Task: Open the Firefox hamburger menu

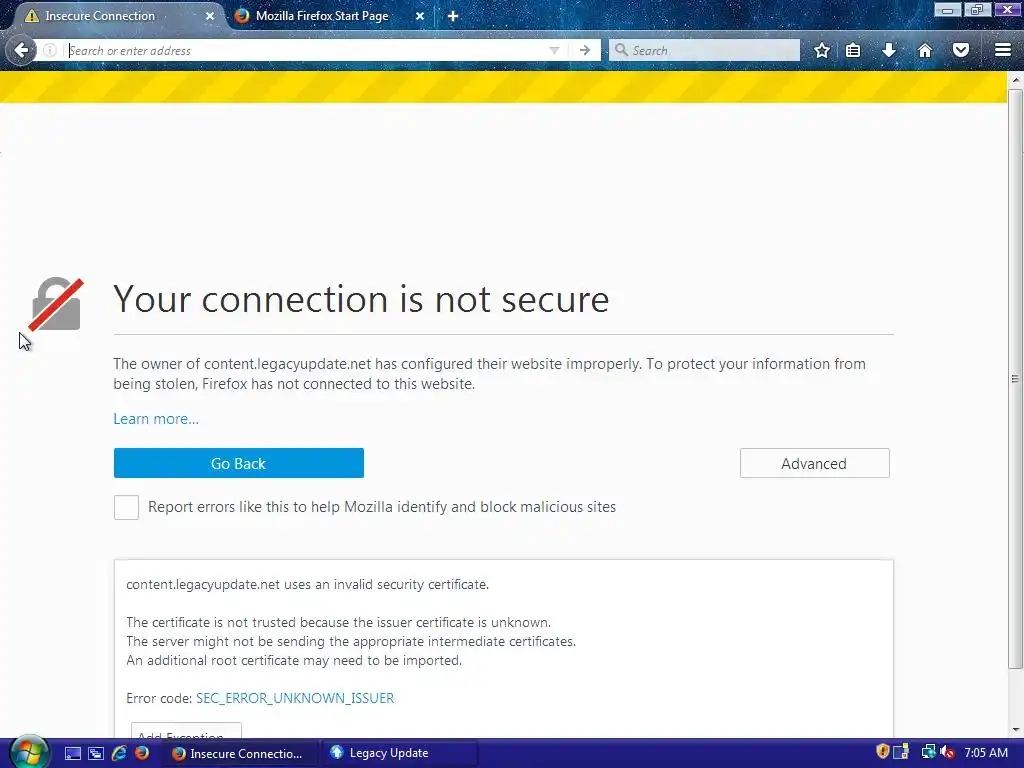Action: point(1003,50)
